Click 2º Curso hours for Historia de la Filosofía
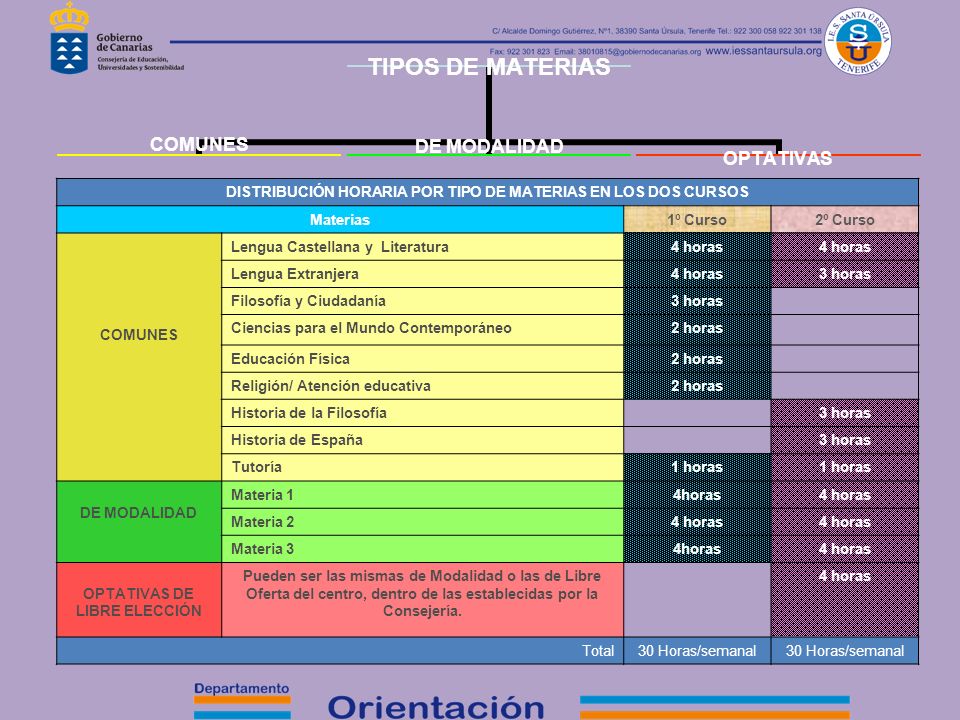 [845, 413]
